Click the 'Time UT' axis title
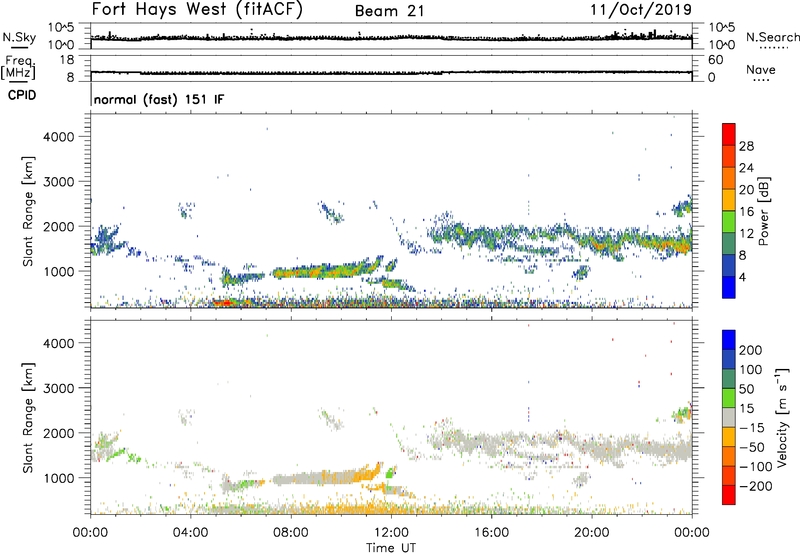This screenshot has height=554, width=800. pos(391,548)
